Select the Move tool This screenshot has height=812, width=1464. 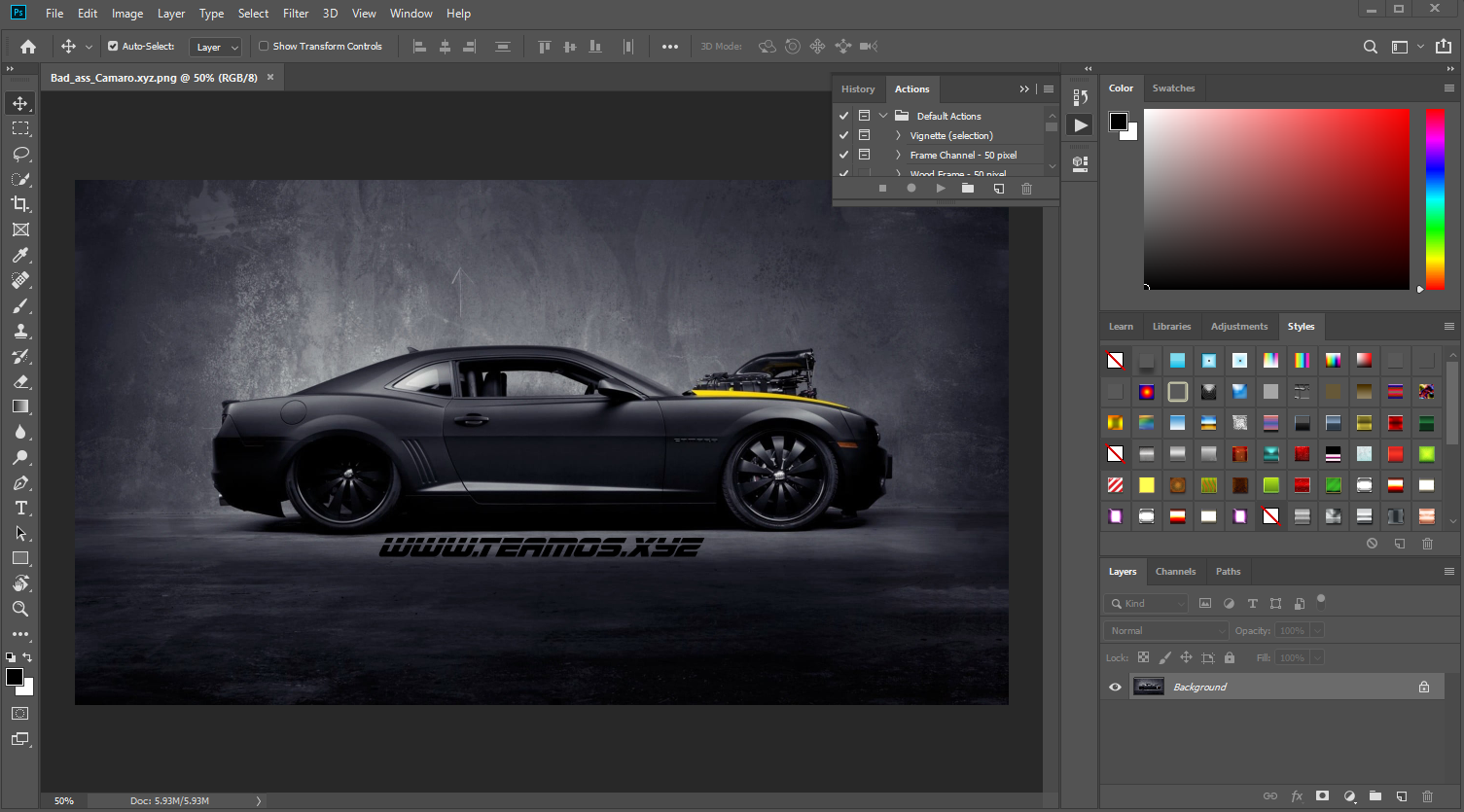[x=20, y=103]
